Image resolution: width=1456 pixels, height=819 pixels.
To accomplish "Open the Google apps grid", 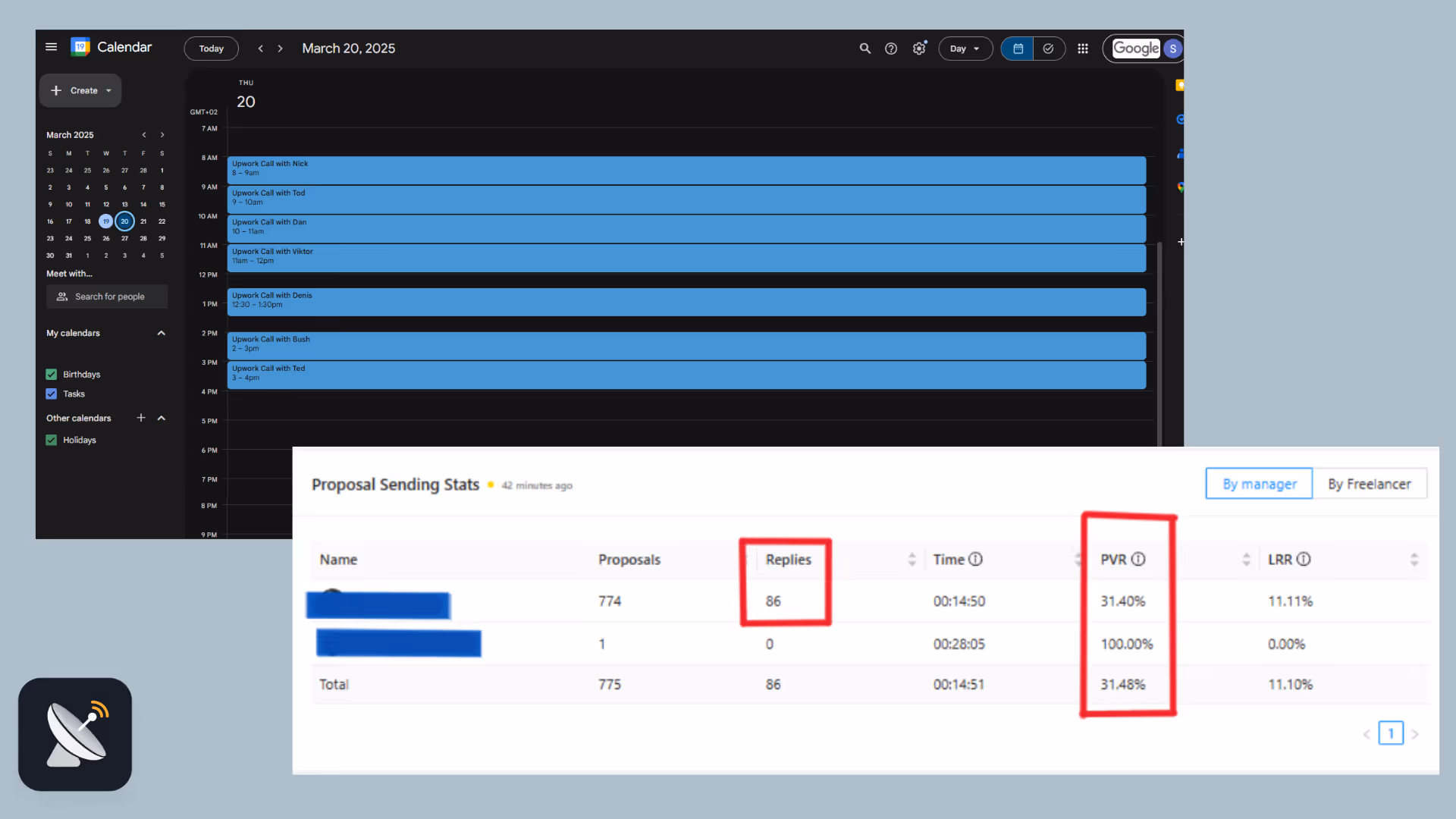I will pyautogui.click(x=1083, y=49).
